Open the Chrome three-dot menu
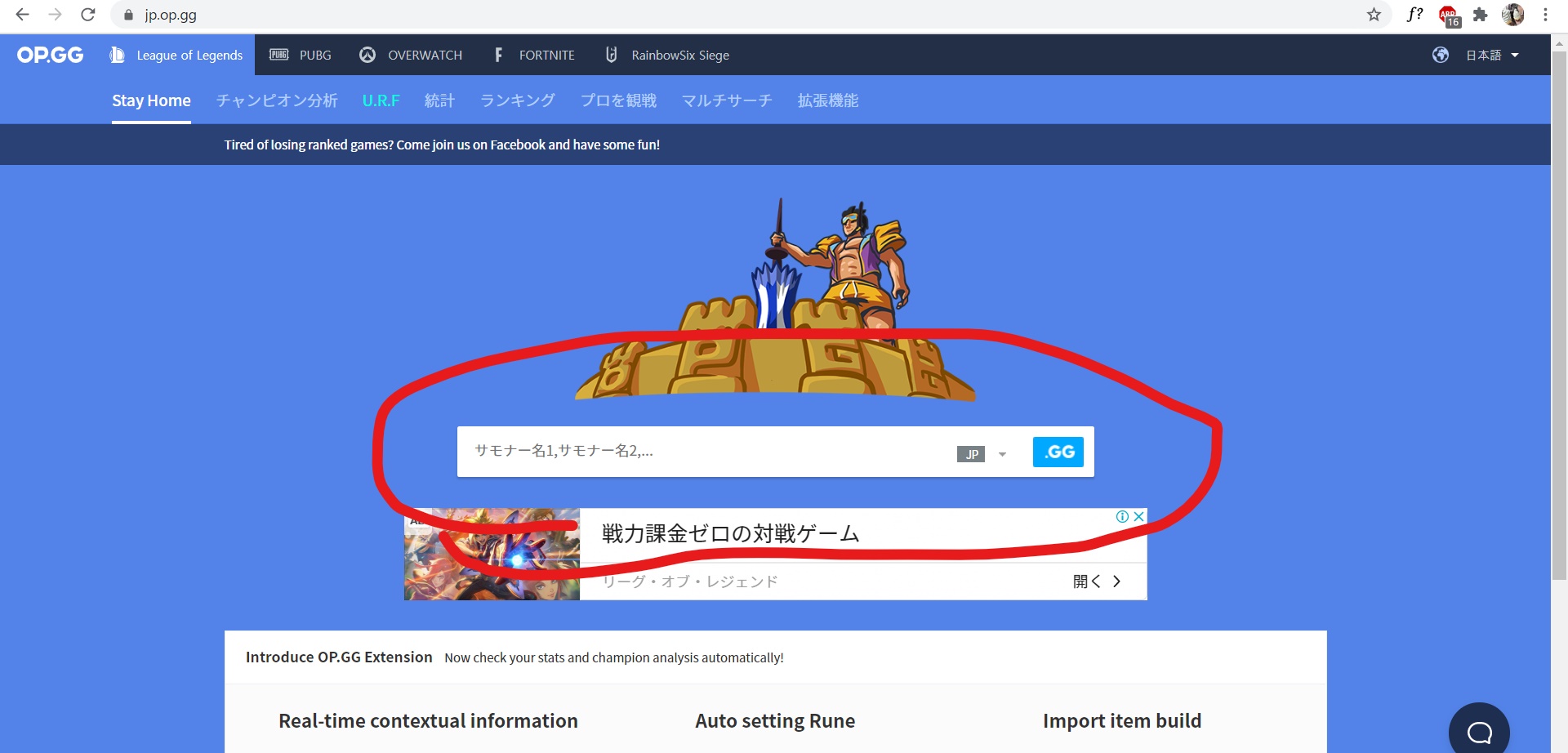The width and height of the screenshot is (1568, 753). click(x=1545, y=15)
